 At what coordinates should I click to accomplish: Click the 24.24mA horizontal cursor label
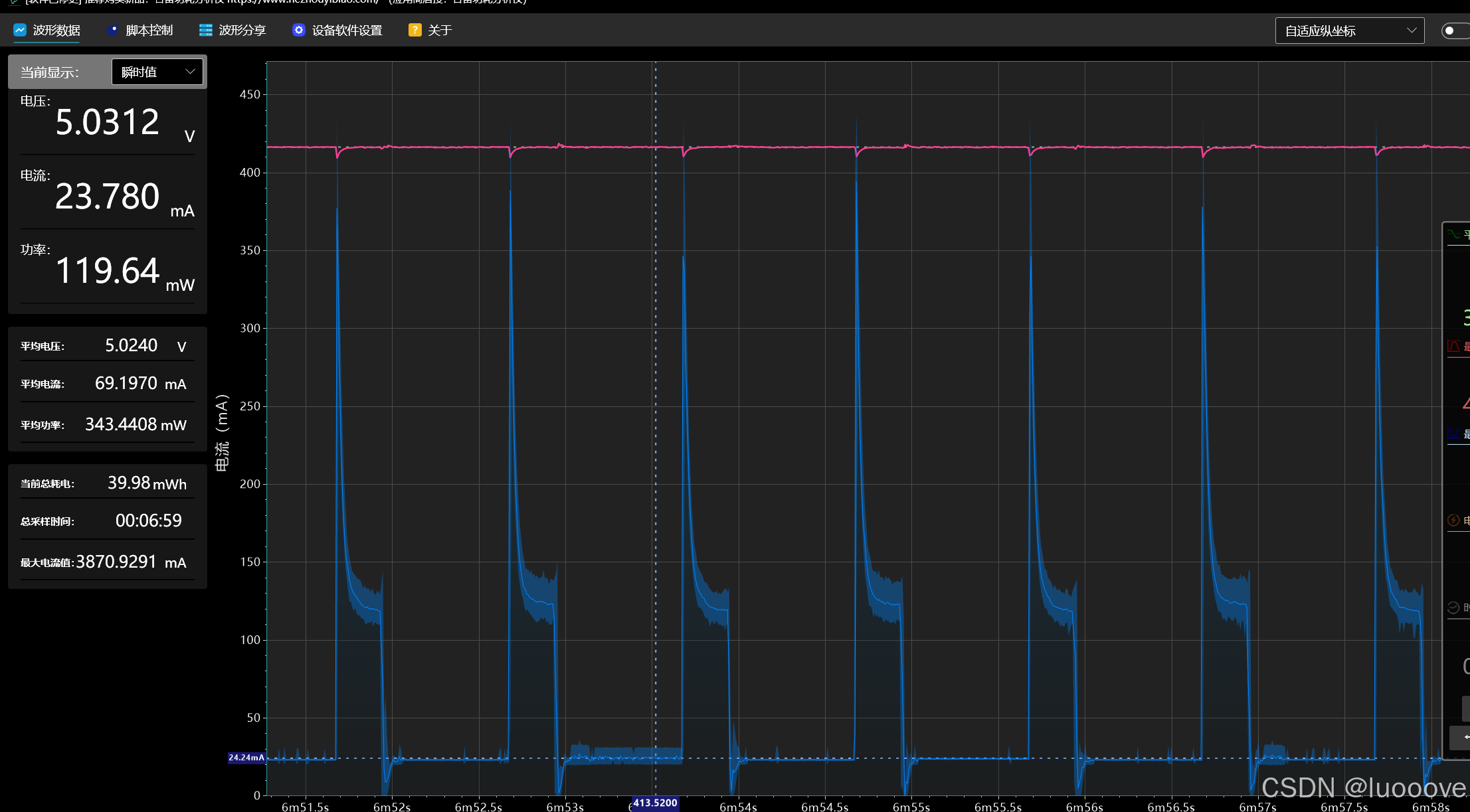[246, 758]
